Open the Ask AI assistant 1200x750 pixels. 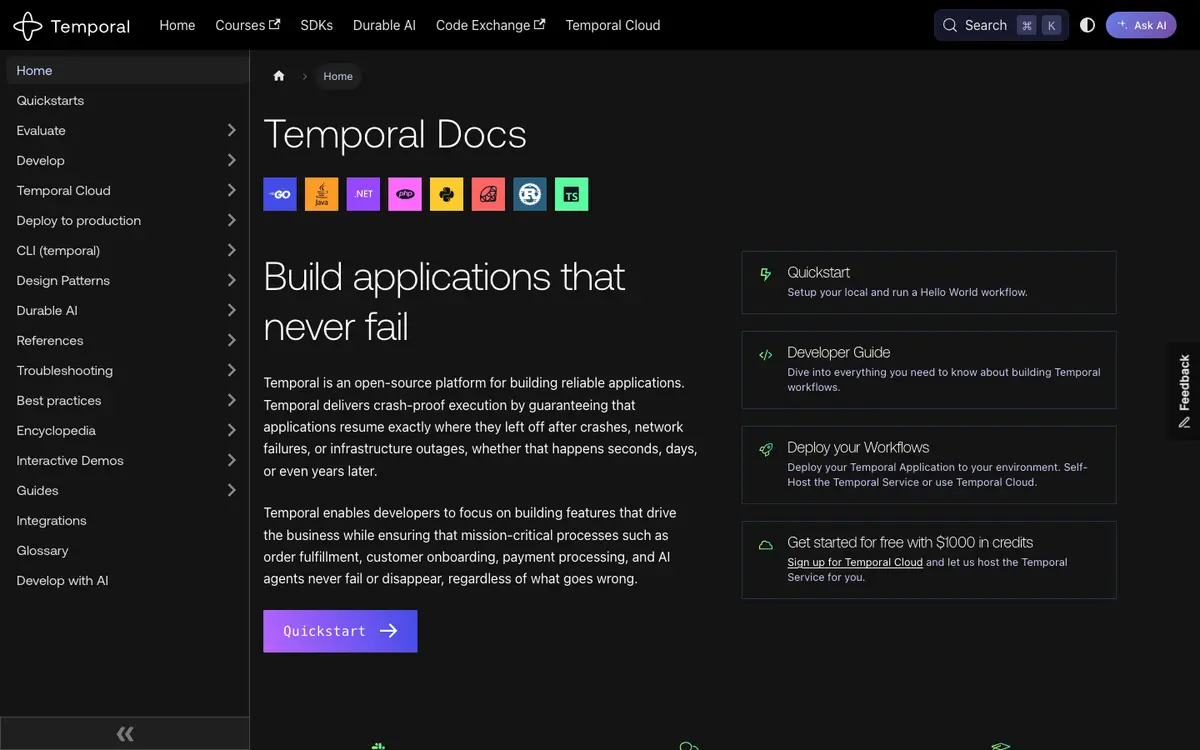[1141, 25]
